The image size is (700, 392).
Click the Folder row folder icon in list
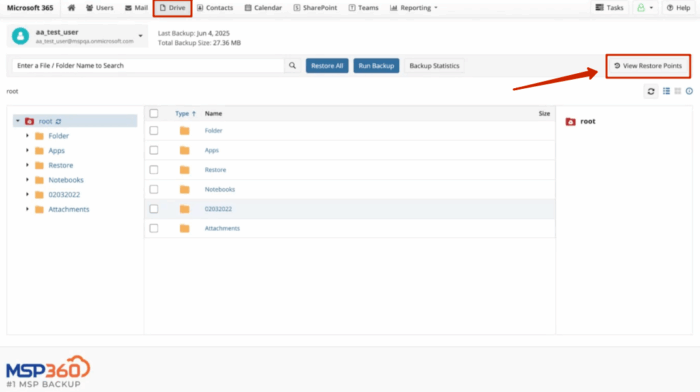184,131
